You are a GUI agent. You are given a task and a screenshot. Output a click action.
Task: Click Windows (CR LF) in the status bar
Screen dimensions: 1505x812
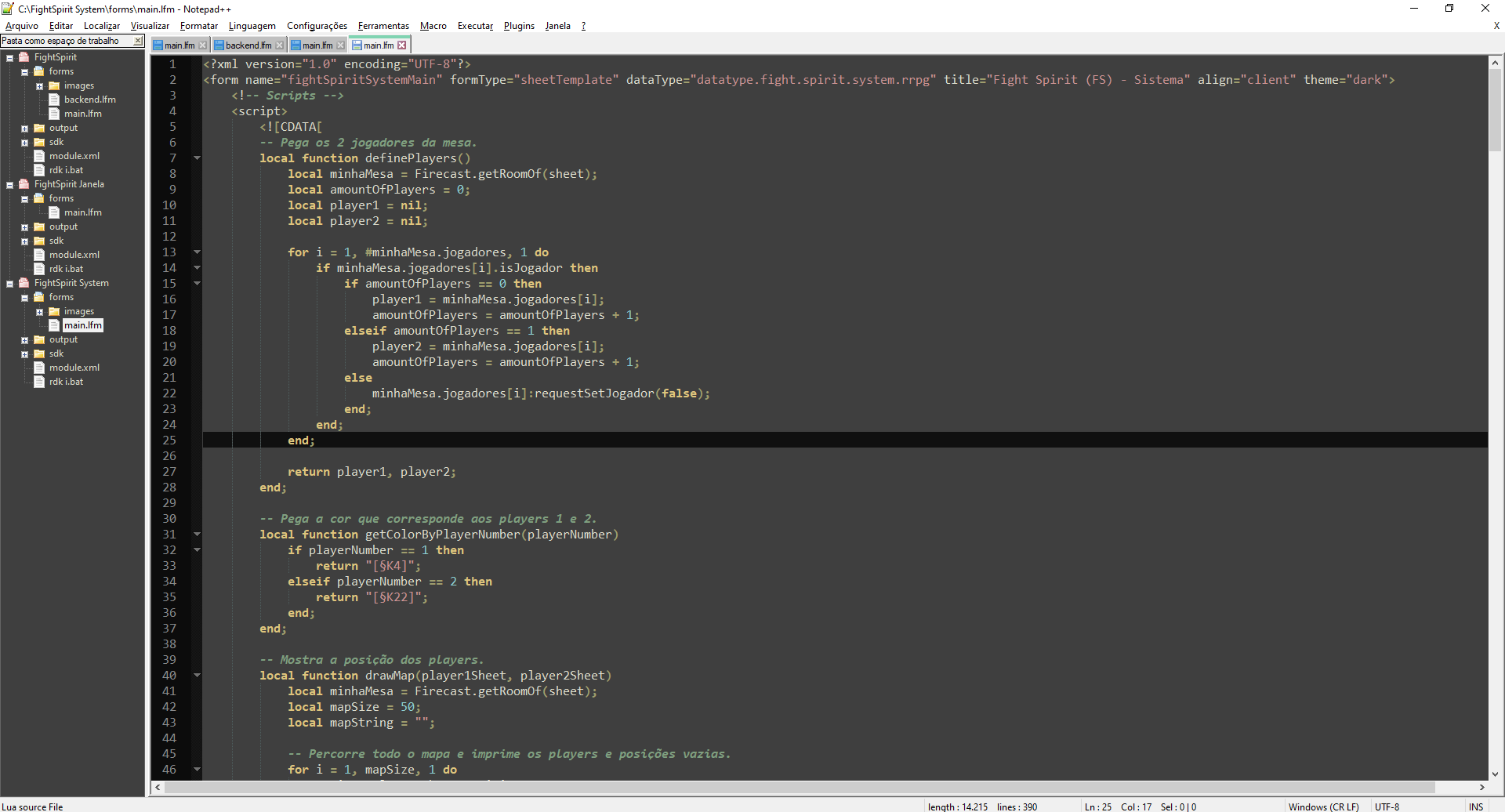pyautogui.click(x=1323, y=807)
